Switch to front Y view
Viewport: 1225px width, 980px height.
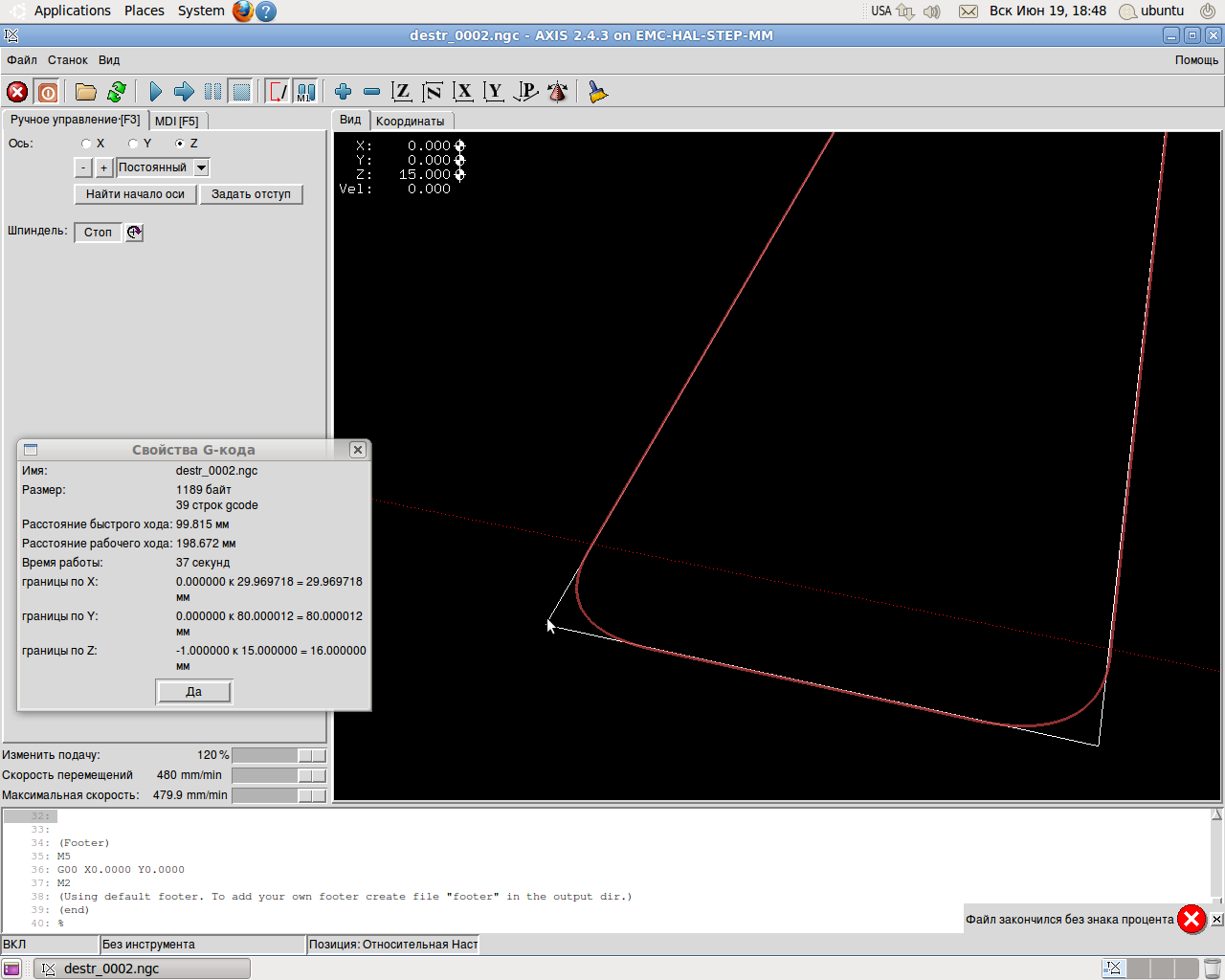pos(494,92)
